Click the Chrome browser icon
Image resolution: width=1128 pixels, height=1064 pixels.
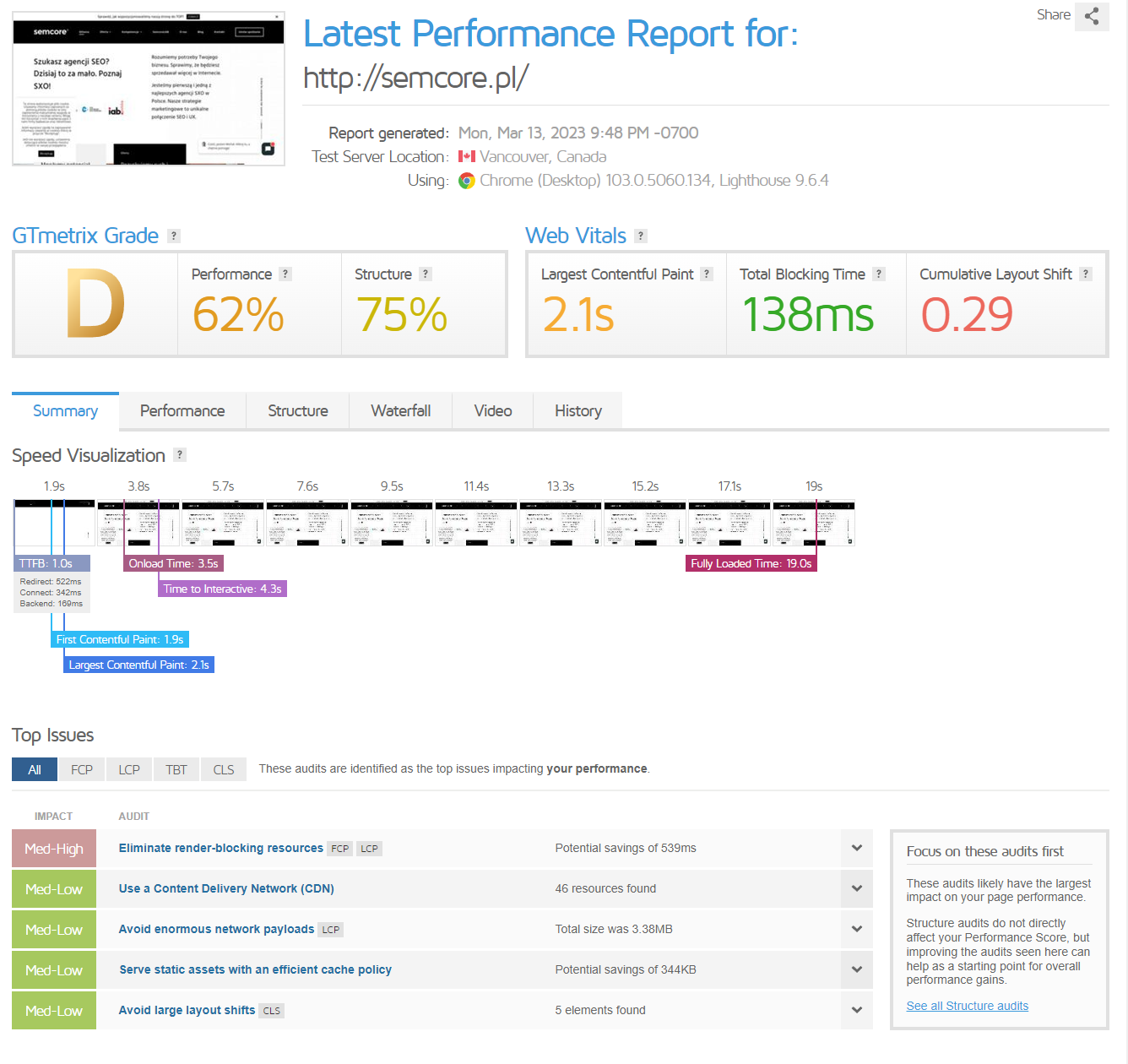pos(466,181)
